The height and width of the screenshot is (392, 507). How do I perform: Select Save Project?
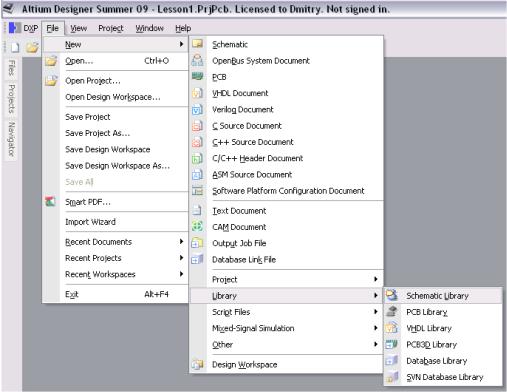click(x=116, y=117)
